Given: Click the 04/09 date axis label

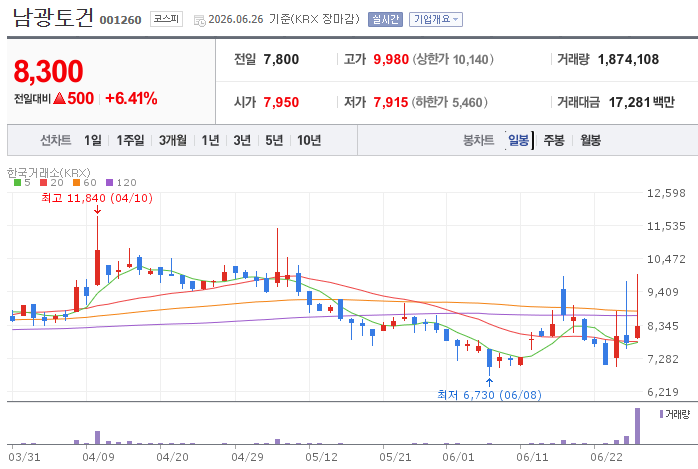Looking at the screenshot, I should pyautogui.click(x=98, y=457).
